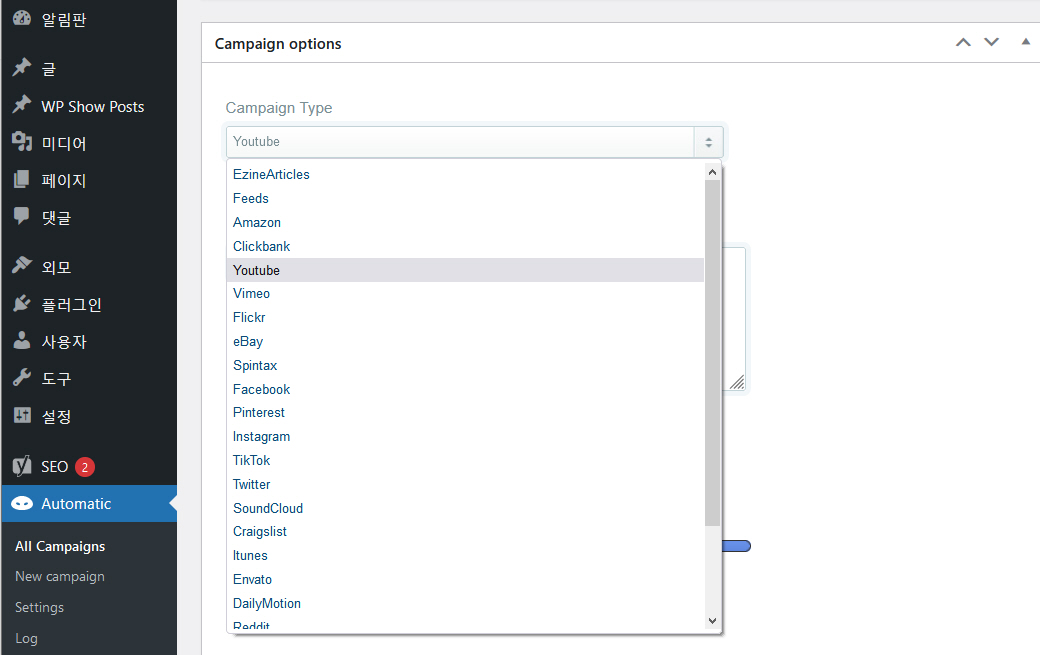Pick TikTok in the dropdown
The height and width of the screenshot is (655, 1040).
[x=465, y=460]
